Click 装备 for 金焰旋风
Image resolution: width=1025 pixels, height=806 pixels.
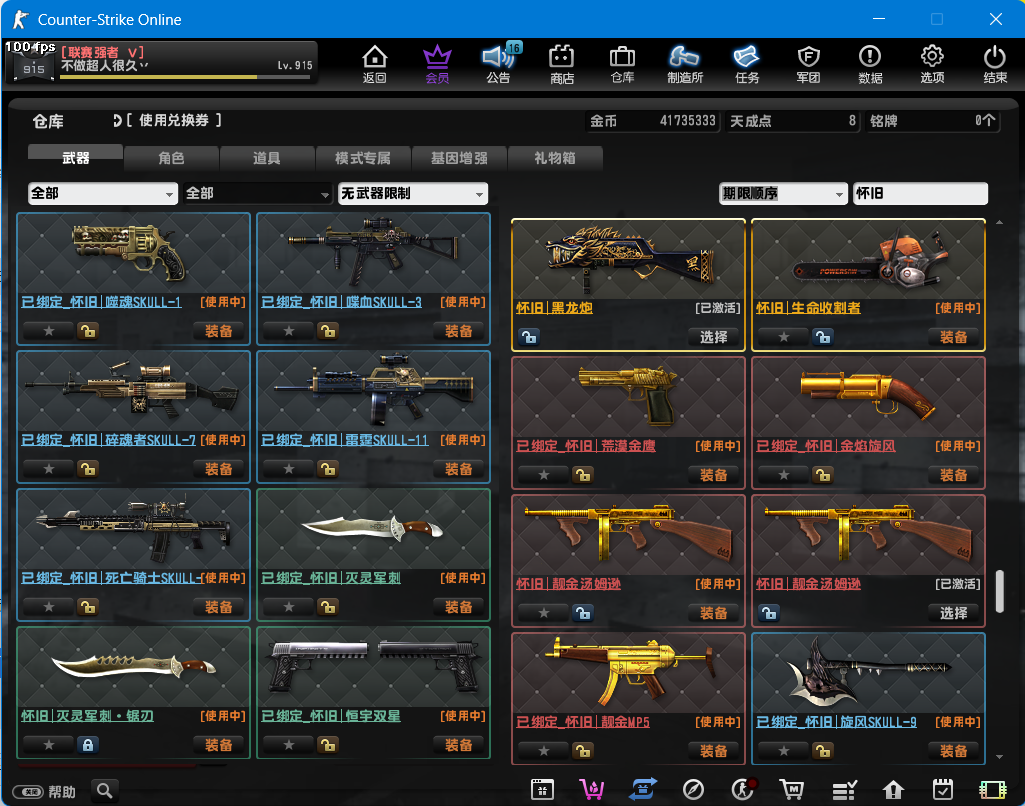[x=953, y=475]
